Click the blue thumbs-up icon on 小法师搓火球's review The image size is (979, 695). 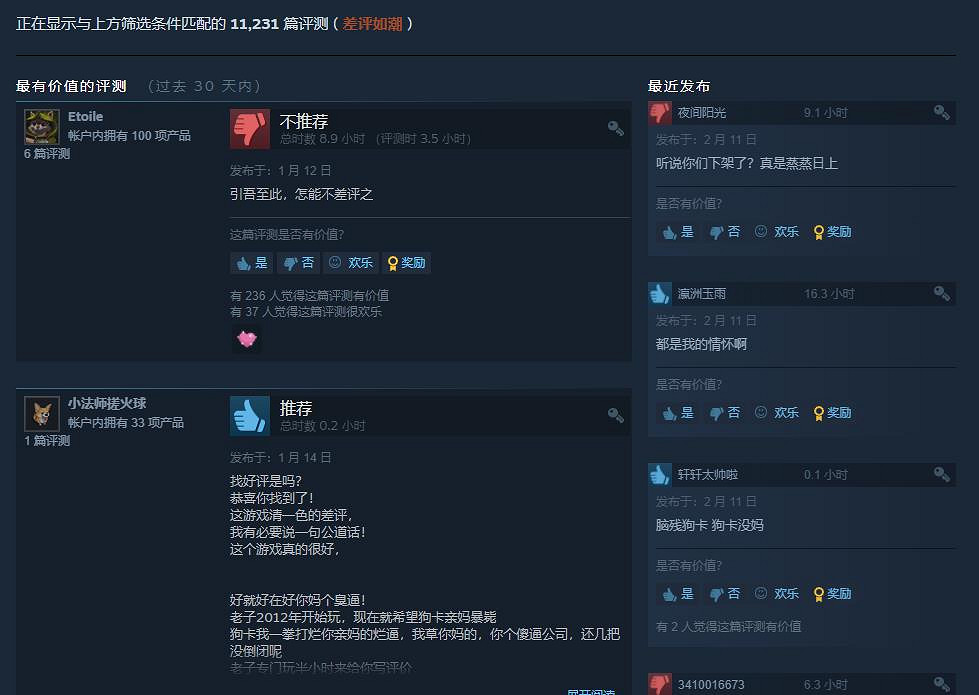(250, 416)
